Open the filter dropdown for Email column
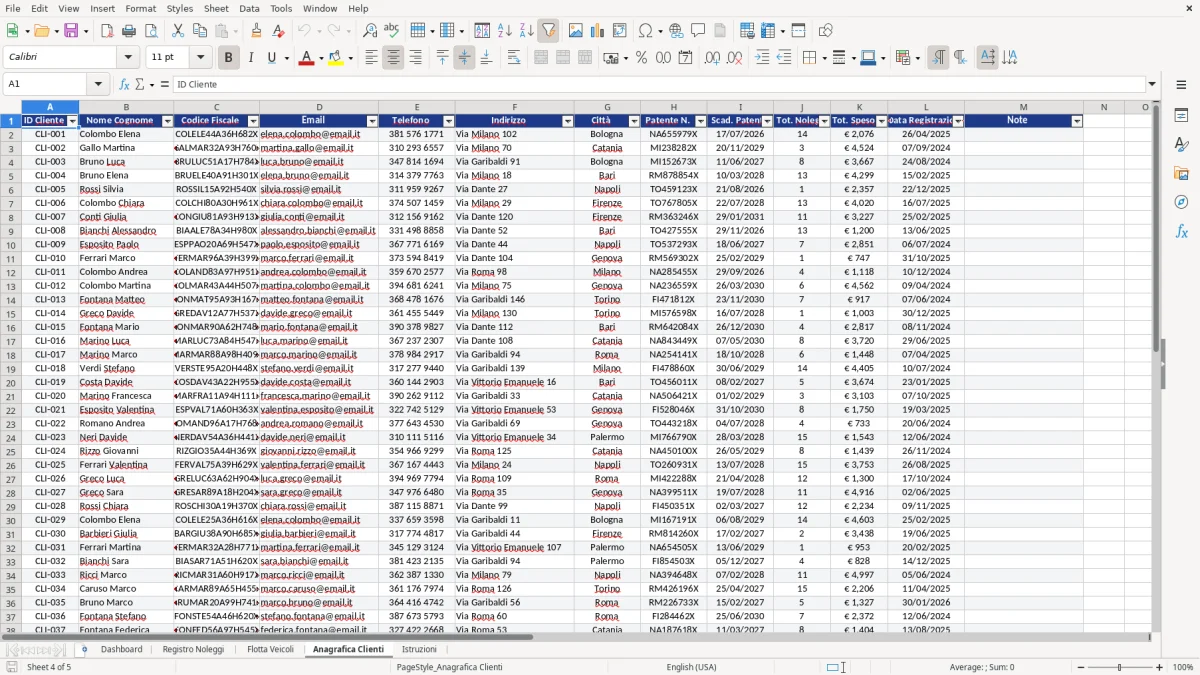This screenshot has width=1200, height=675. click(x=372, y=121)
